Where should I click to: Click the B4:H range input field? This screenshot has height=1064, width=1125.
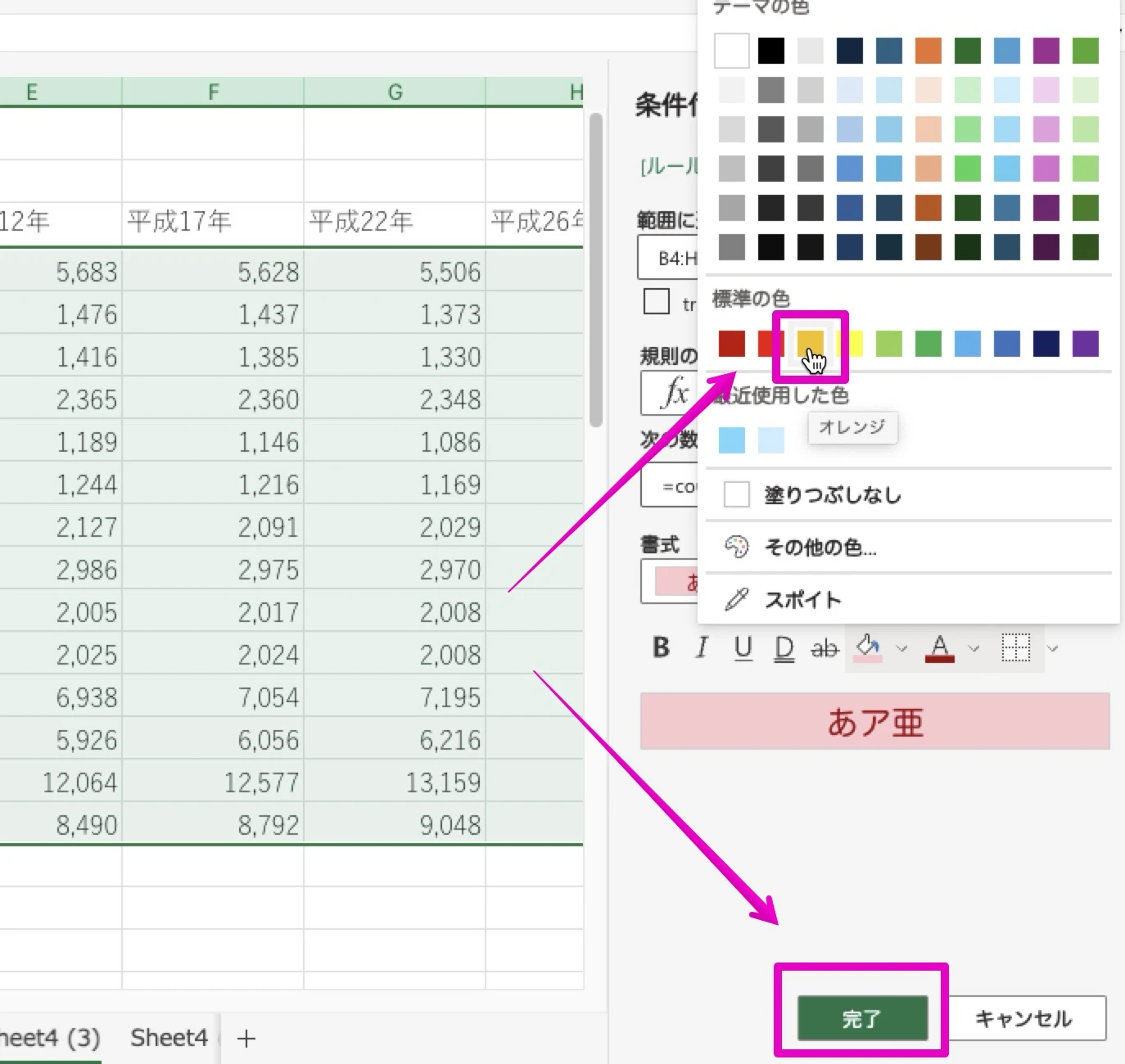coord(668,258)
